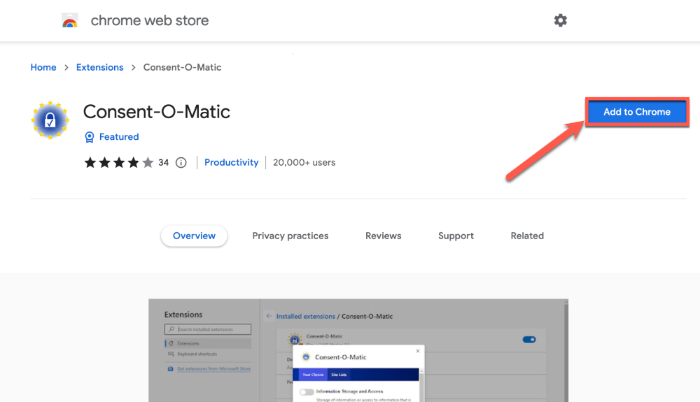Image resolution: width=700 pixels, height=402 pixels.
Task: Close the Consent-O-Matic popup in the preview
Action: (418, 351)
